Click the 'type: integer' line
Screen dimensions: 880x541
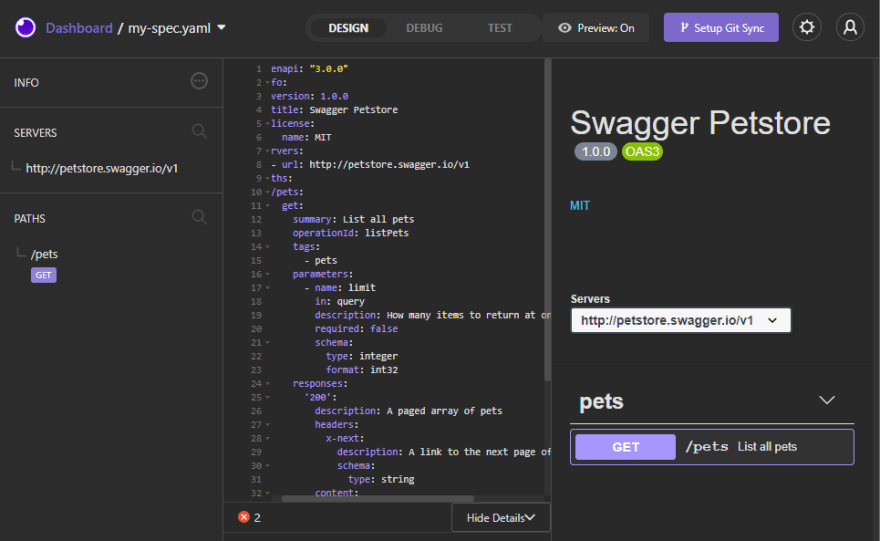(361, 356)
